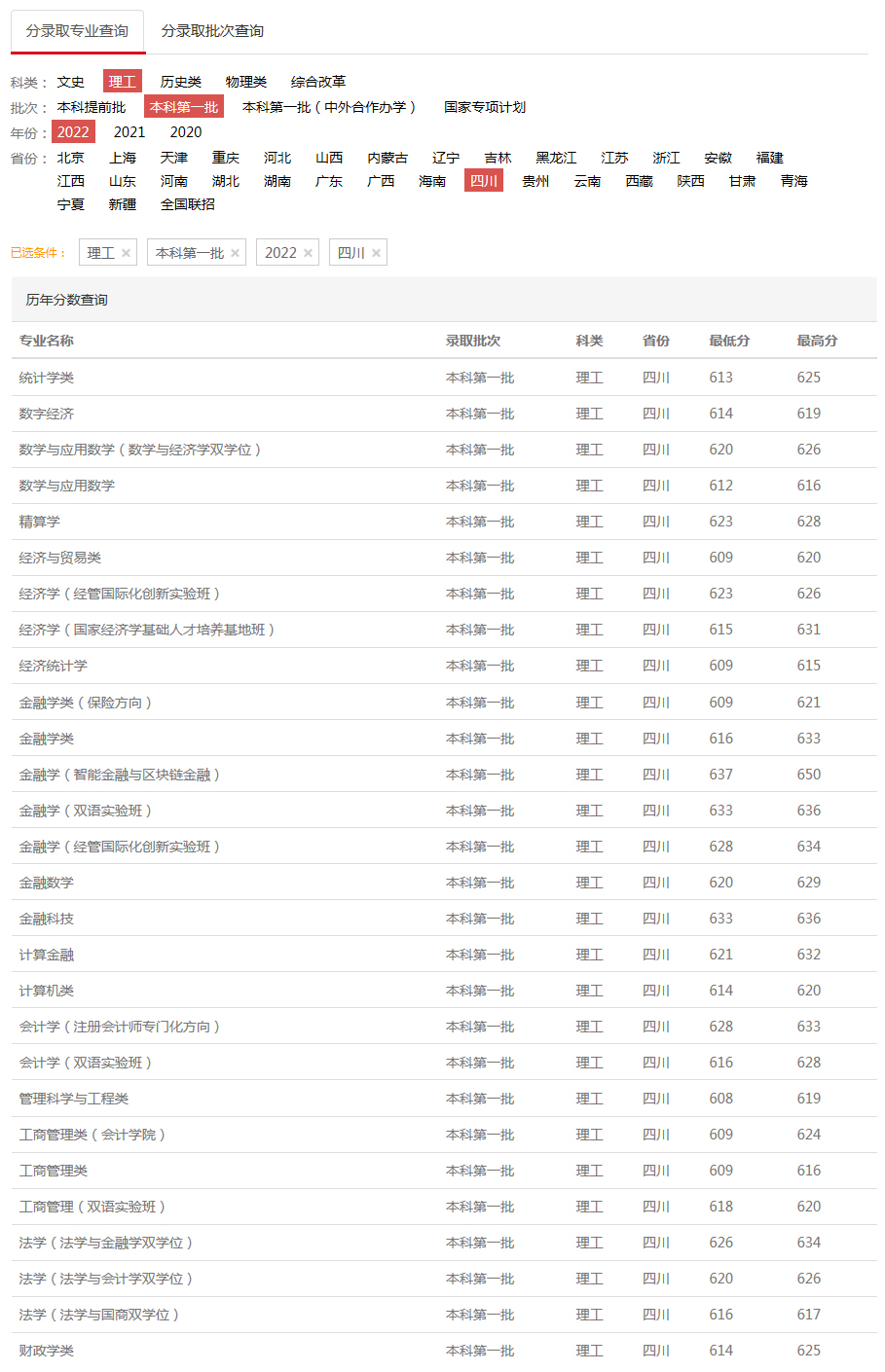885x1372 pixels.
Task: Select 文史 subject category
Action: point(71,82)
